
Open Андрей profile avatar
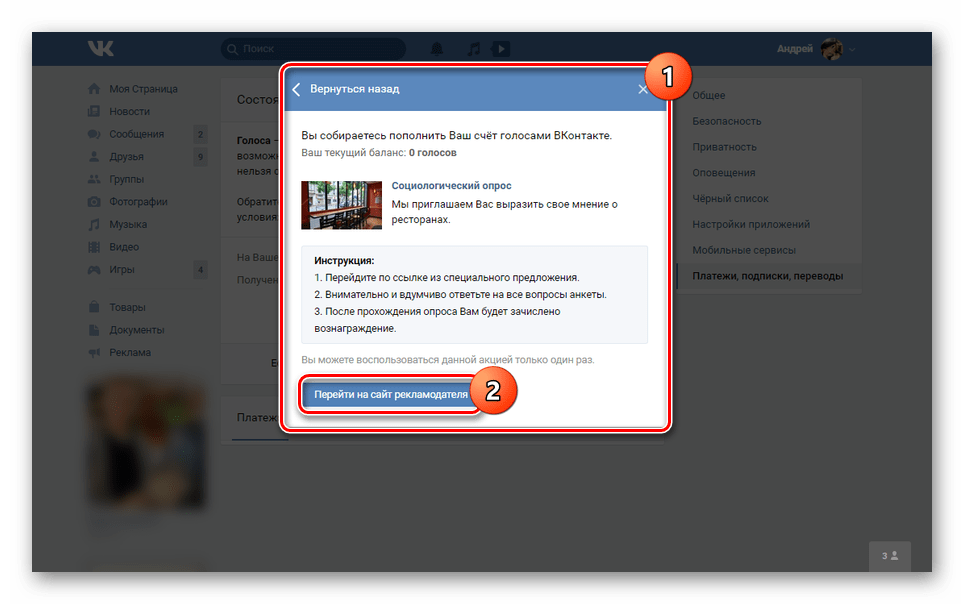click(832, 49)
